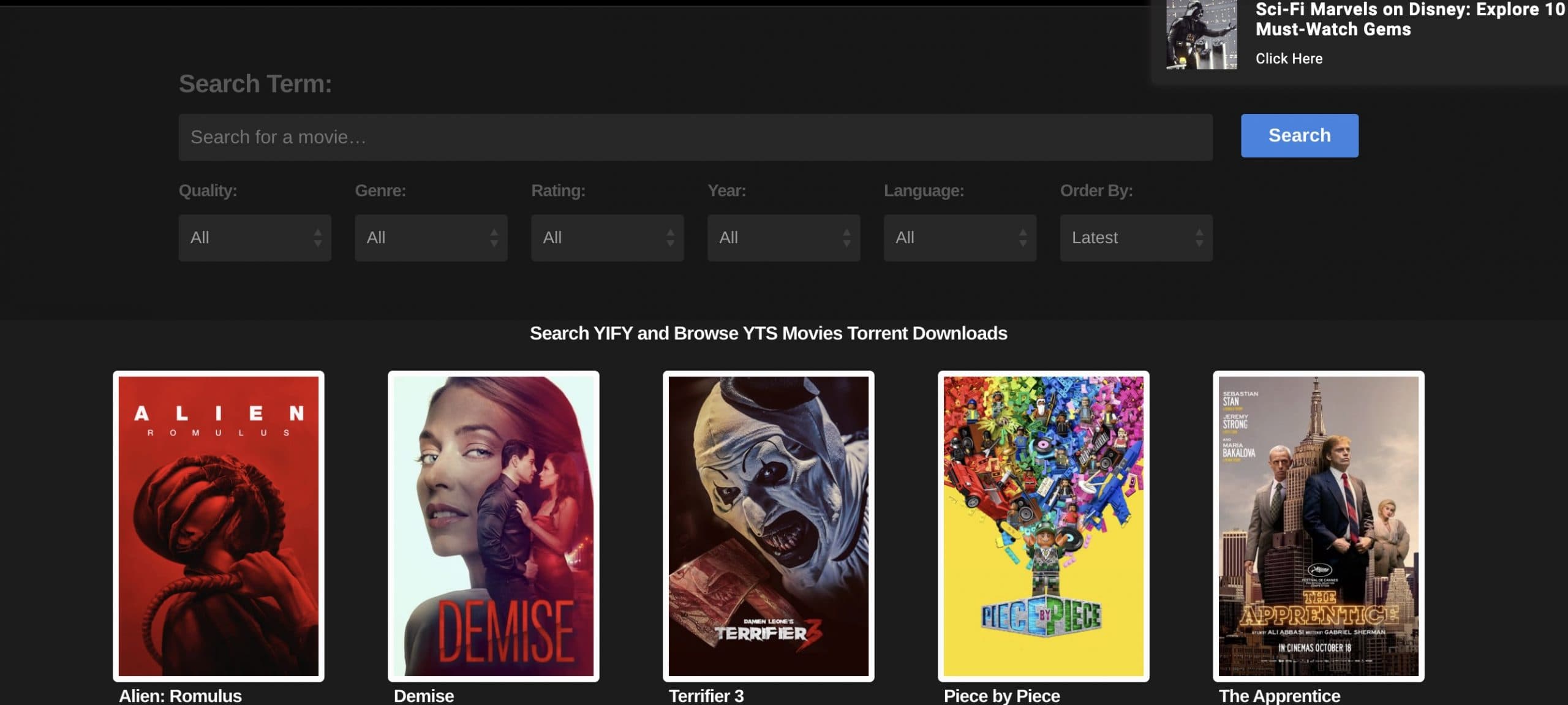Select the Demise movie poster

pyautogui.click(x=493, y=526)
